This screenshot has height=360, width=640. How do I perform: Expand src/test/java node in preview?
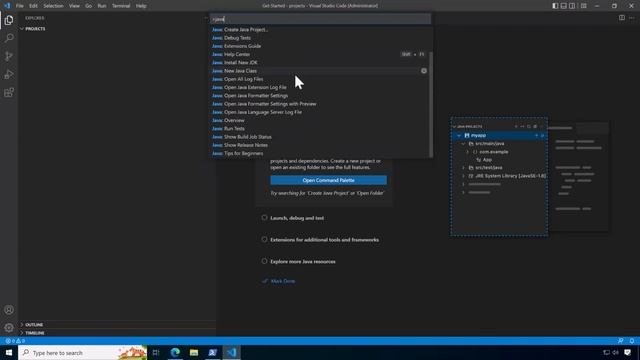click(x=463, y=168)
